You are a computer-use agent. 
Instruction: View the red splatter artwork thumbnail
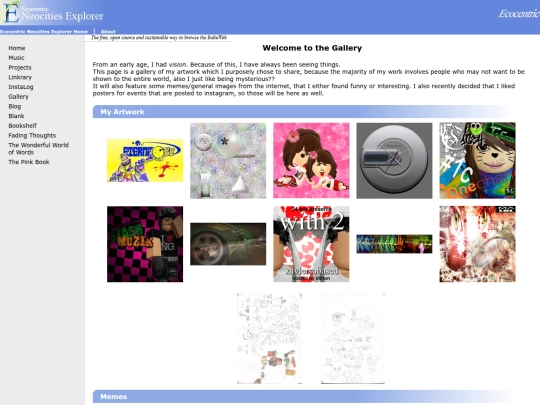(x=477, y=244)
